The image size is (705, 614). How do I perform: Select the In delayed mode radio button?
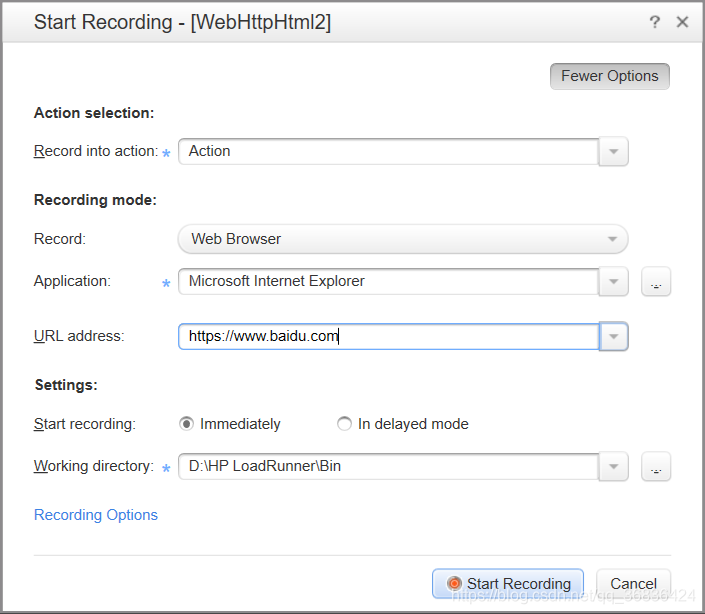[345, 424]
